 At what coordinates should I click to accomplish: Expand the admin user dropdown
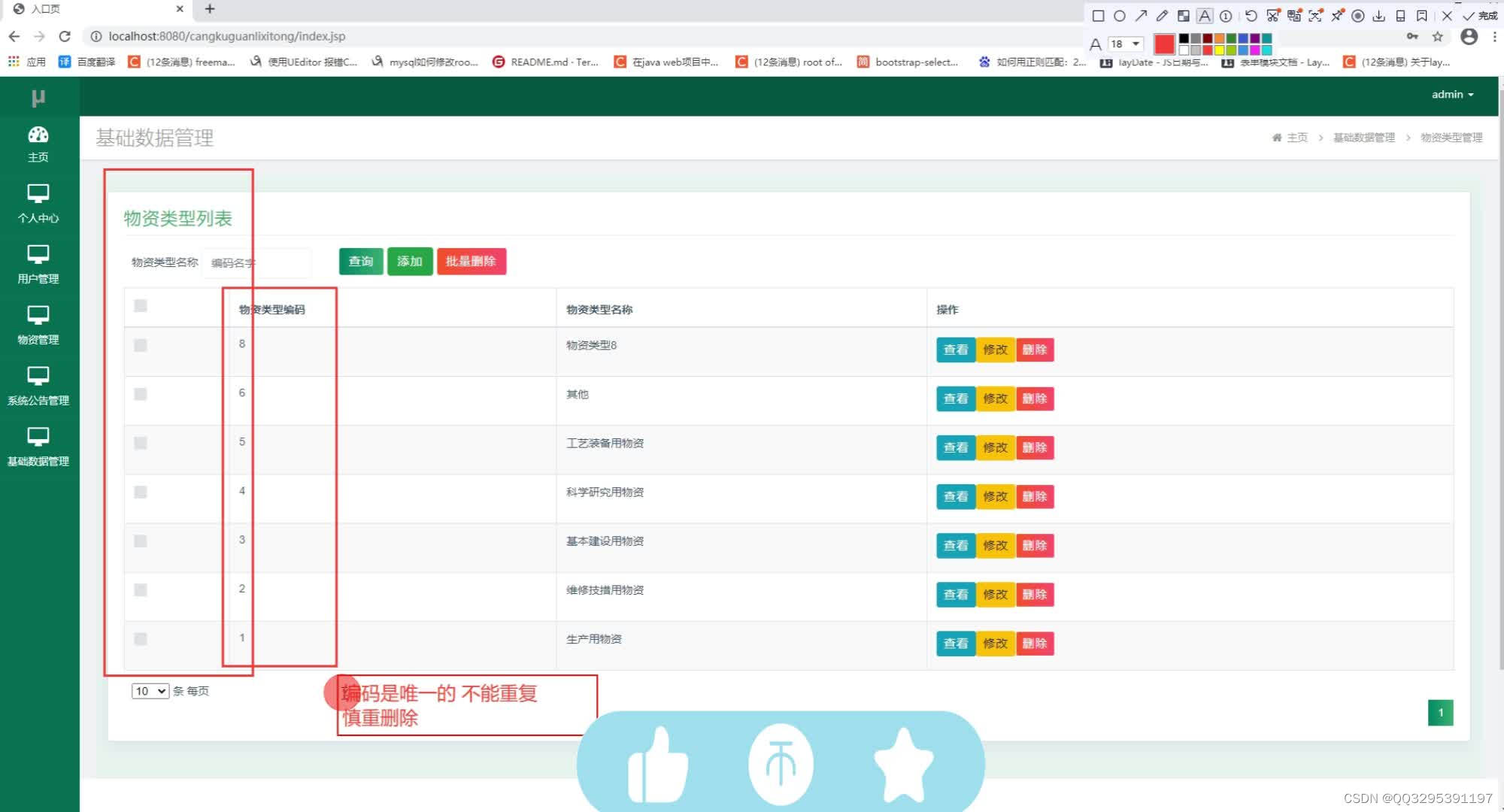[x=1452, y=95]
